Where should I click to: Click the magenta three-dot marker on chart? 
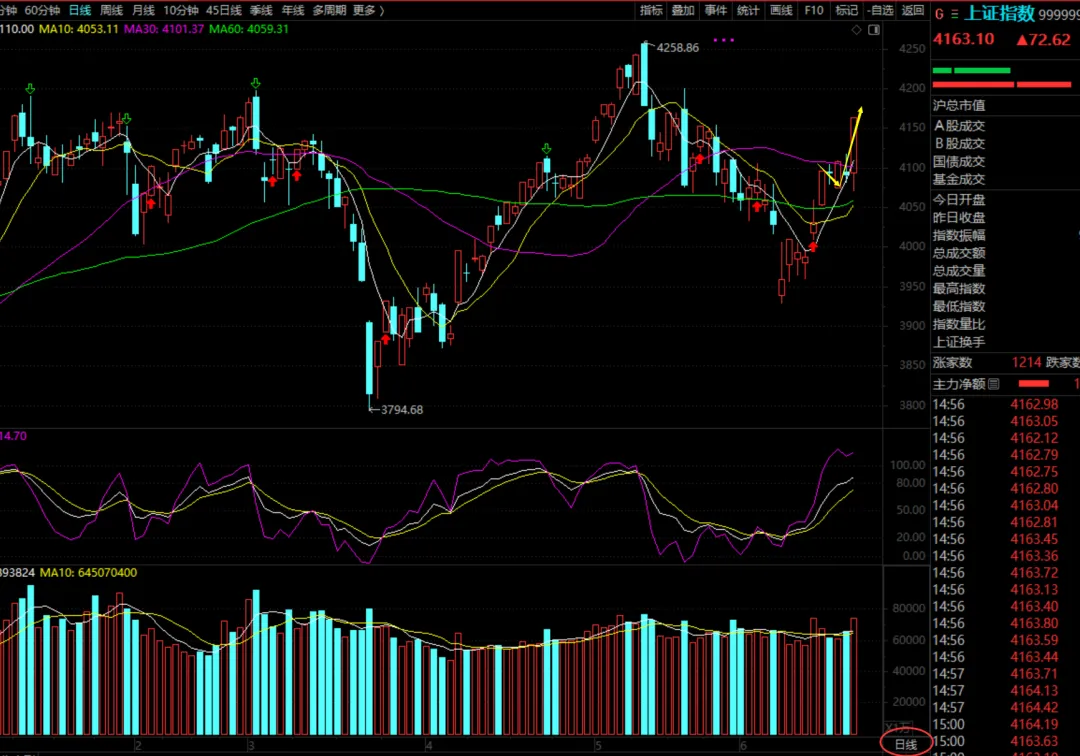pyautogui.click(x=723, y=40)
